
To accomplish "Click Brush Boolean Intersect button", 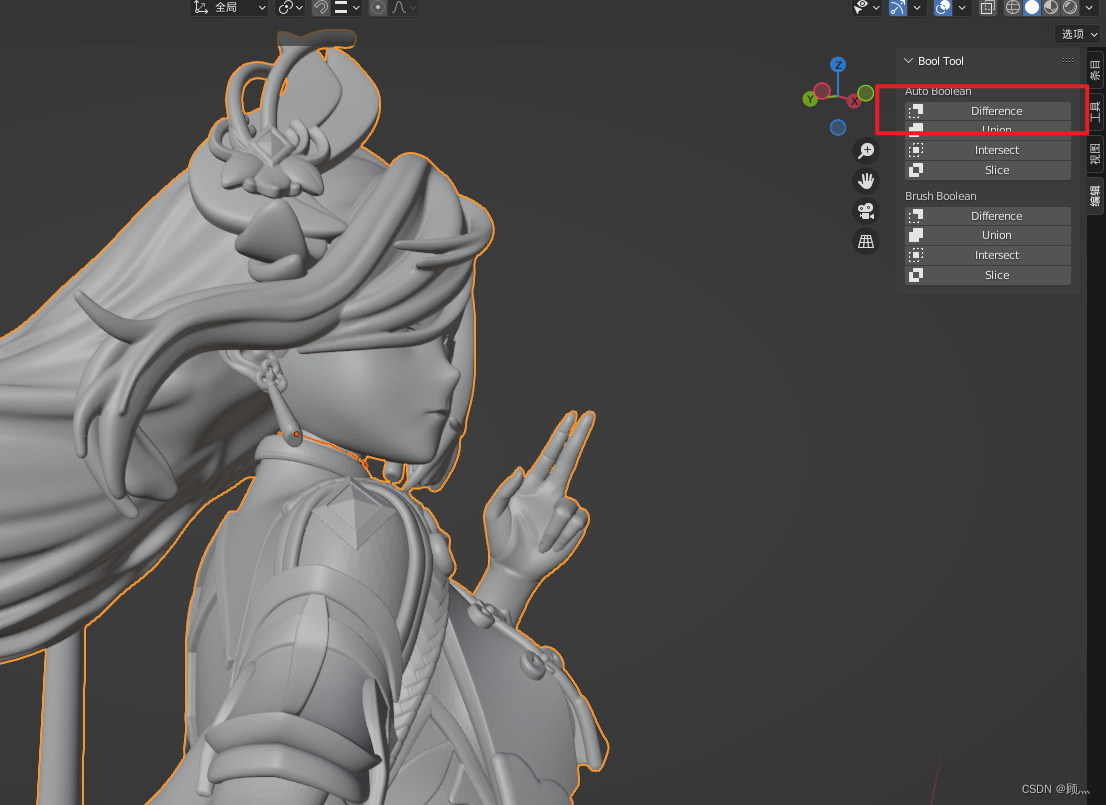I will click(988, 255).
